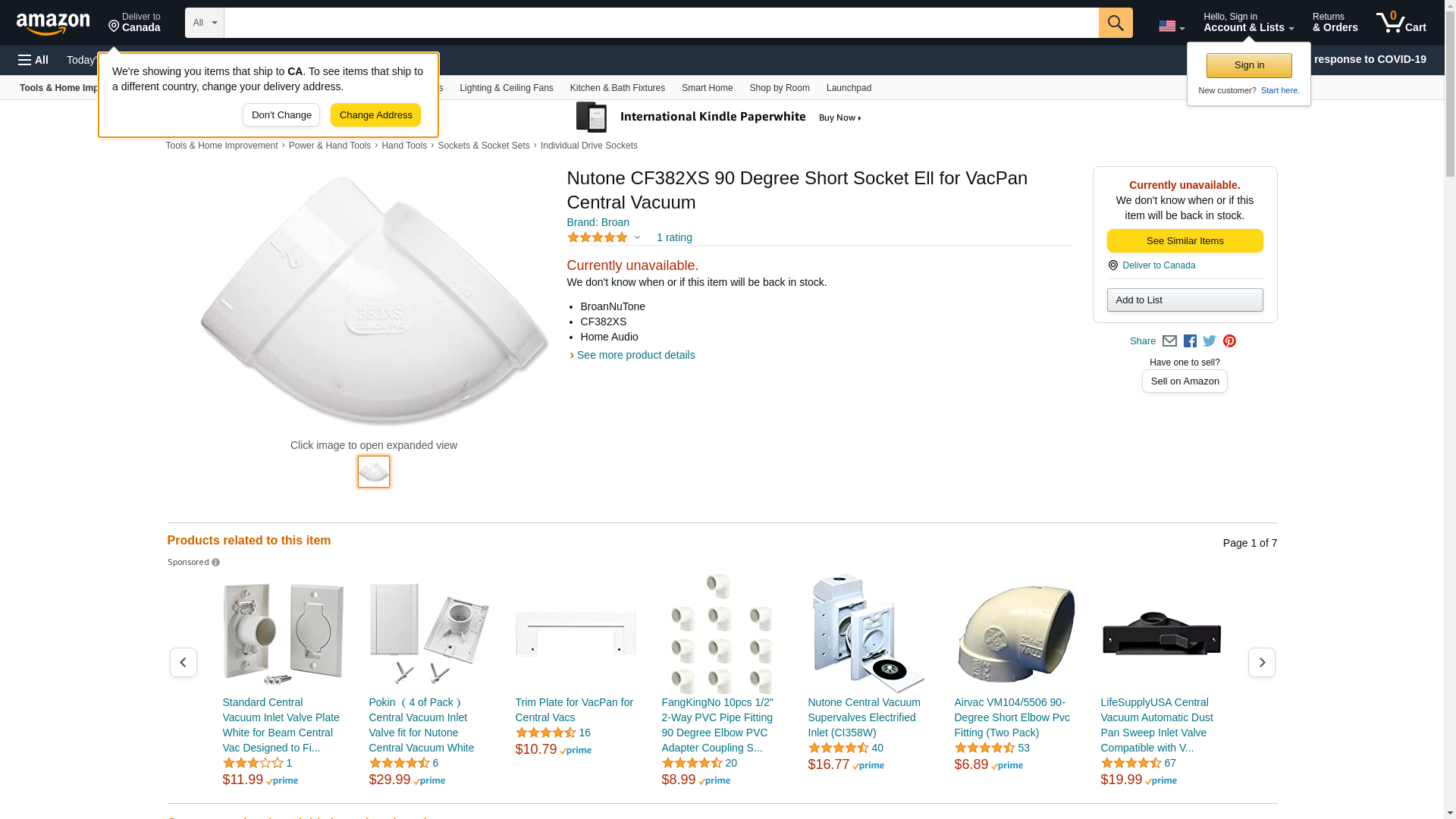Focus the Amazon search input field
Viewport: 1456px width, 819px height.
click(661, 23)
